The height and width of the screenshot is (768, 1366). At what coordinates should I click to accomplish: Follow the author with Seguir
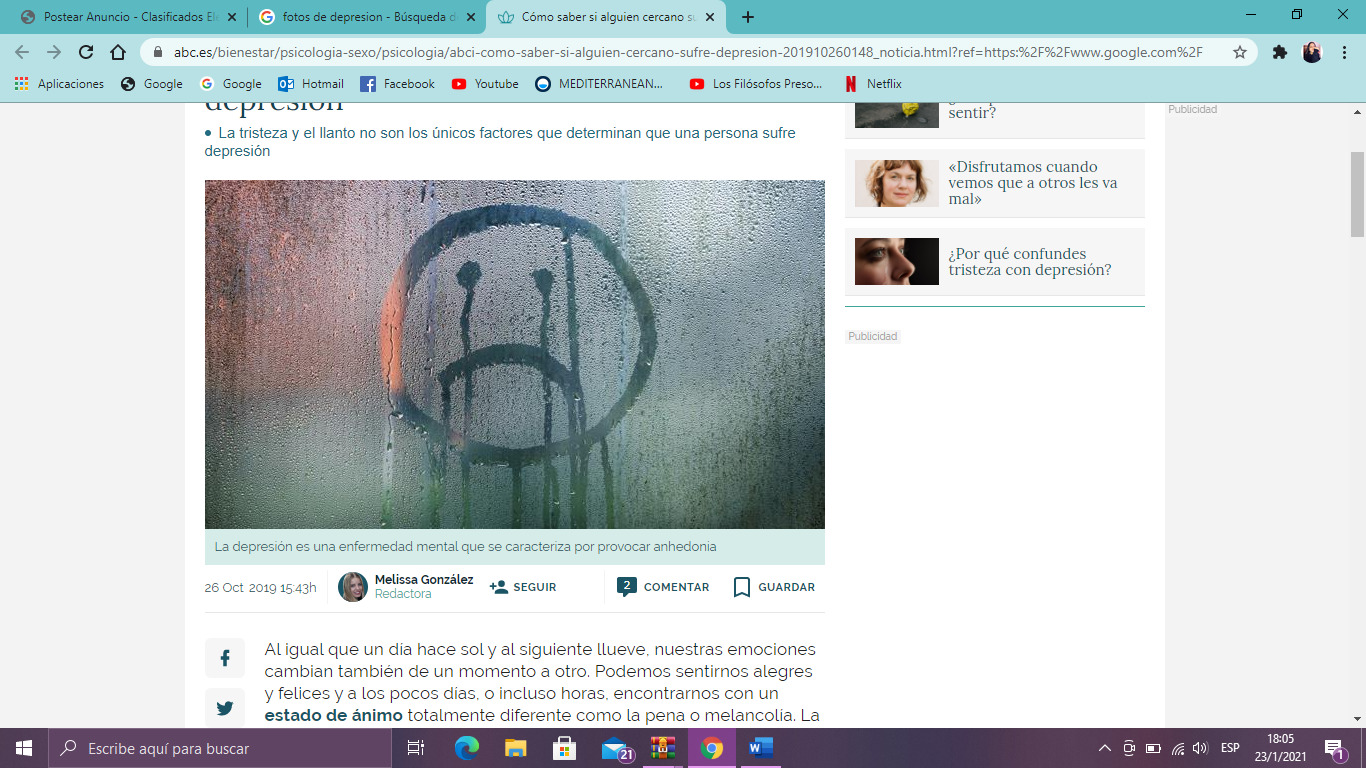[523, 587]
